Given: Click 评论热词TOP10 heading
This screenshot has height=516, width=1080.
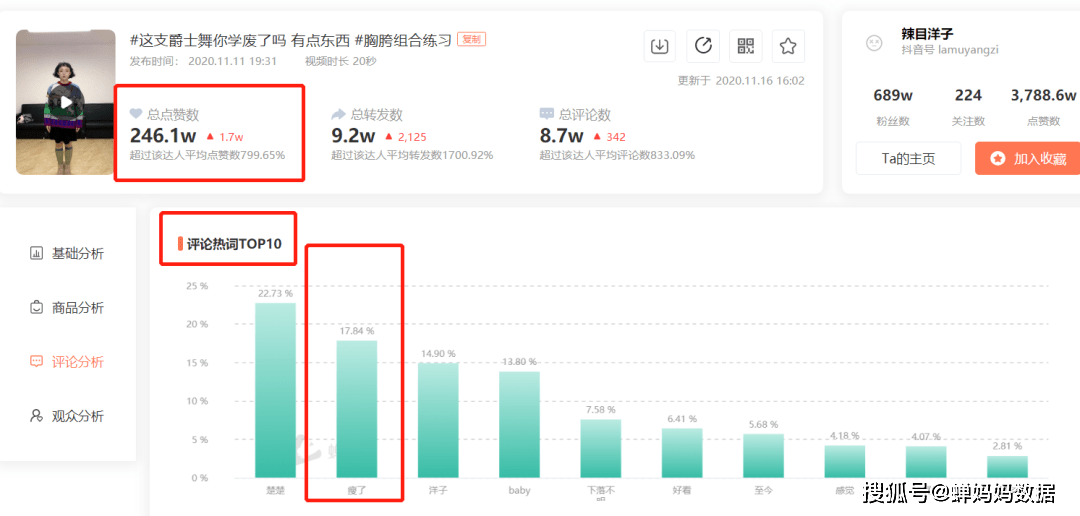Looking at the screenshot, I should point(234,243).
